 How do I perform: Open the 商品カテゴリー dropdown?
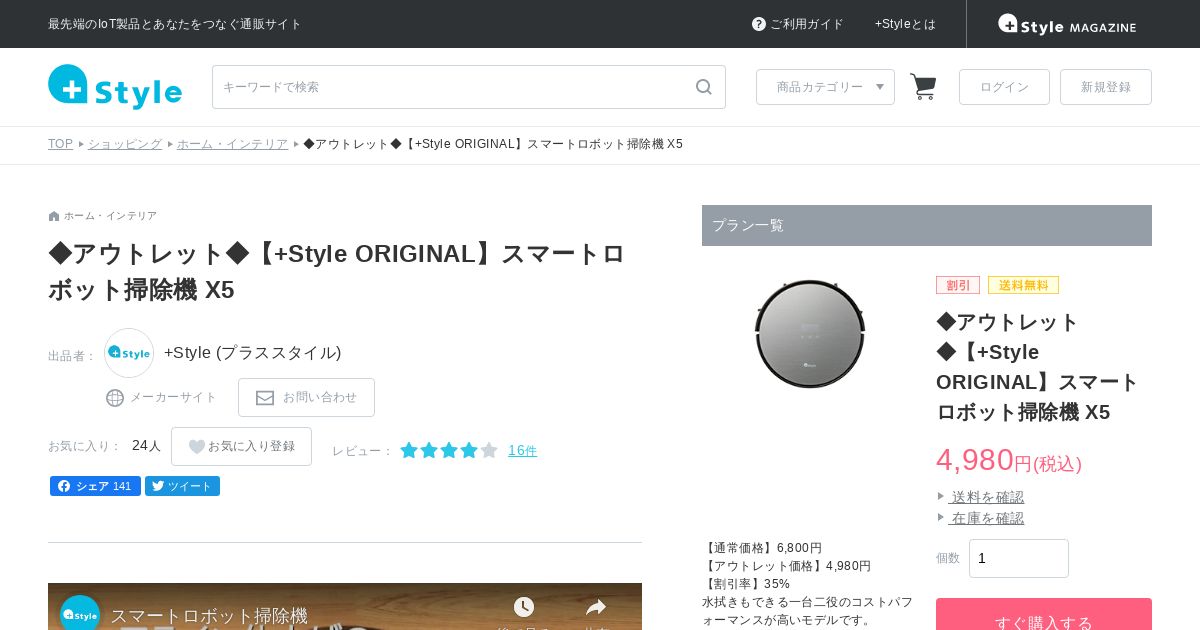coord(825,87)
